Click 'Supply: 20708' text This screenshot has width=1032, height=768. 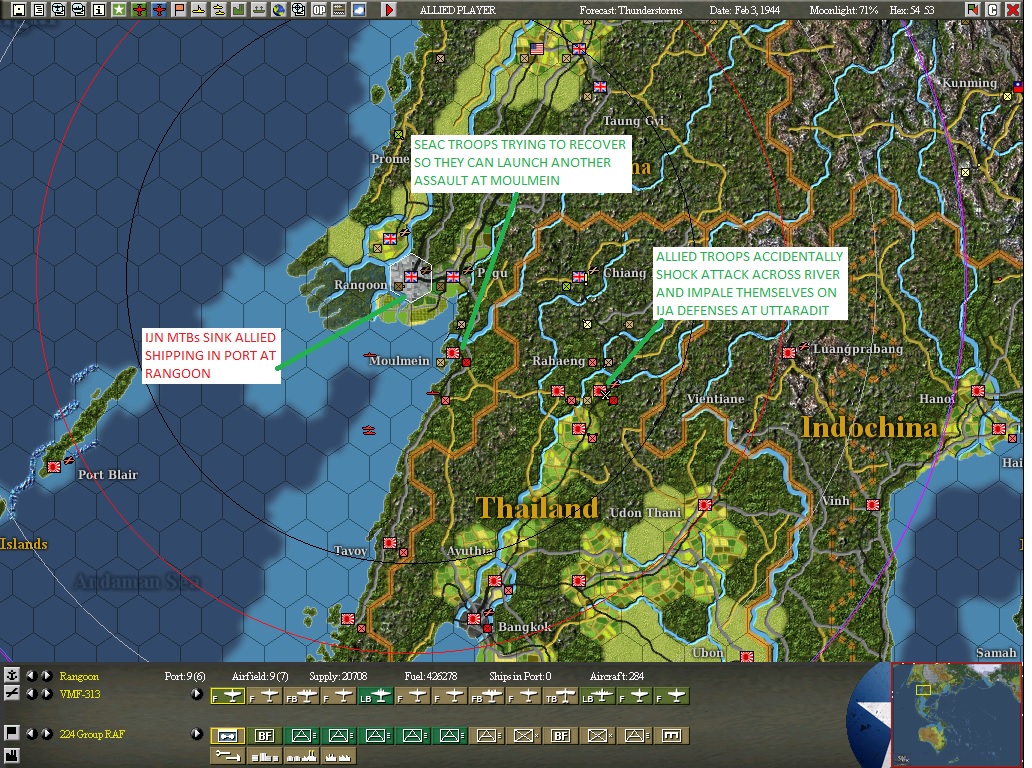[x=338, y=677]
